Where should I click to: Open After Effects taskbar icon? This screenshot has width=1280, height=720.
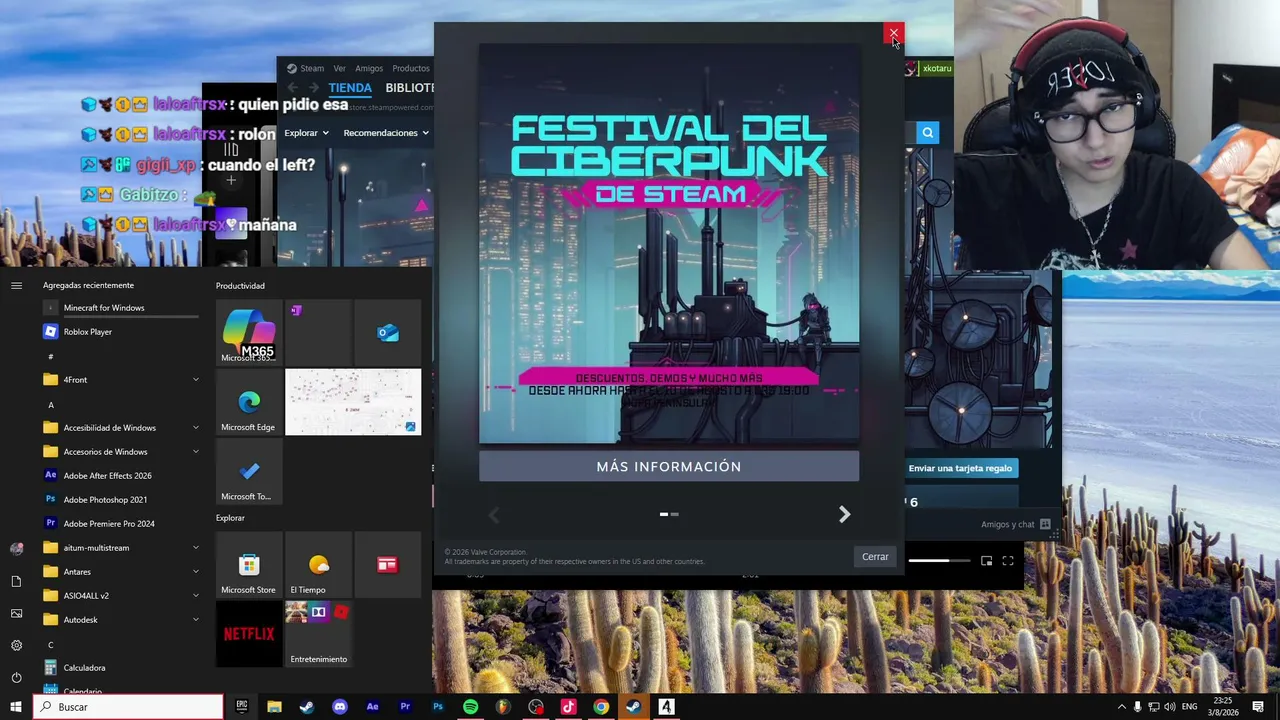(x=372, y=707)
